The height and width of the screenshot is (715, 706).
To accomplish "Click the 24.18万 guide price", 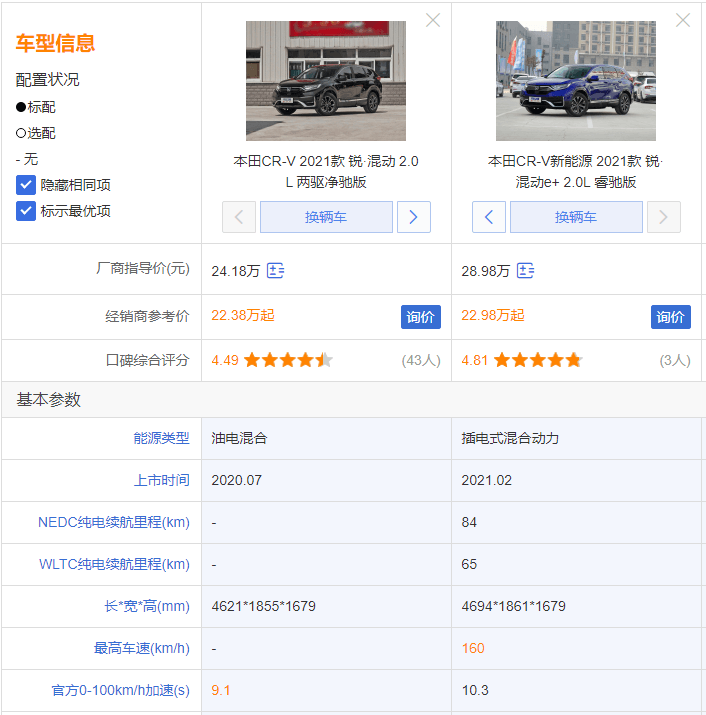I will click(x=235, y=271).
